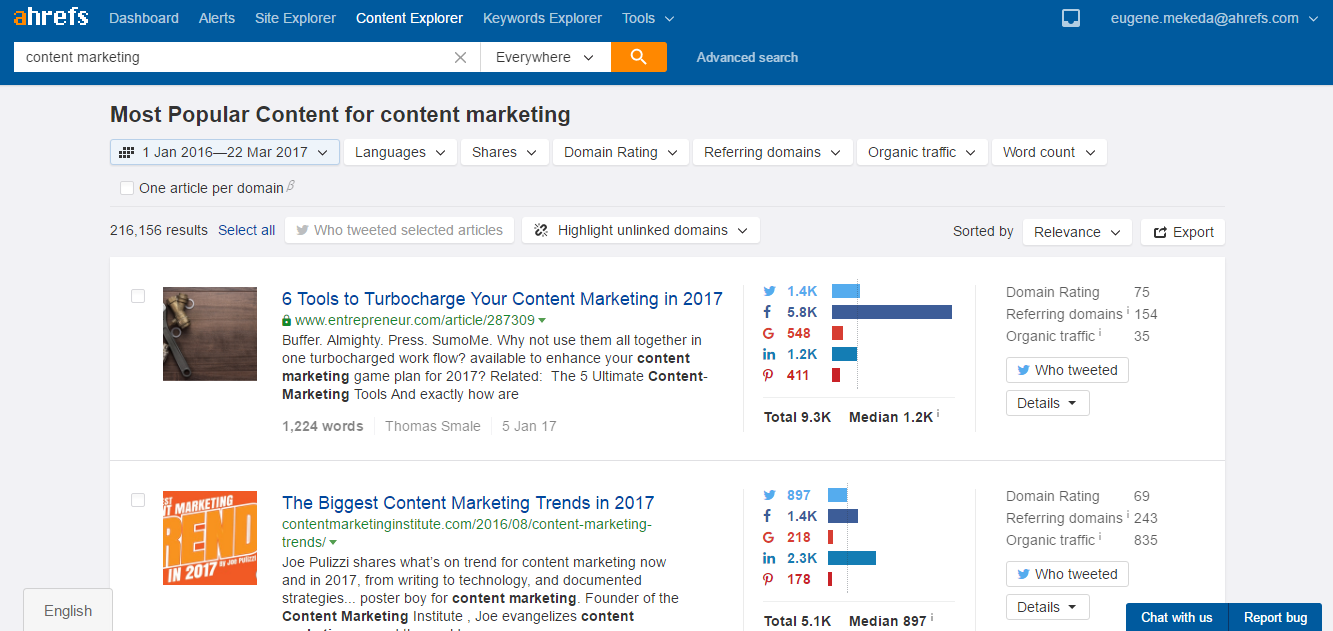The image size is (1333, 631).
Task: Run search with the orange magnifier button
Action: (639, 57)
